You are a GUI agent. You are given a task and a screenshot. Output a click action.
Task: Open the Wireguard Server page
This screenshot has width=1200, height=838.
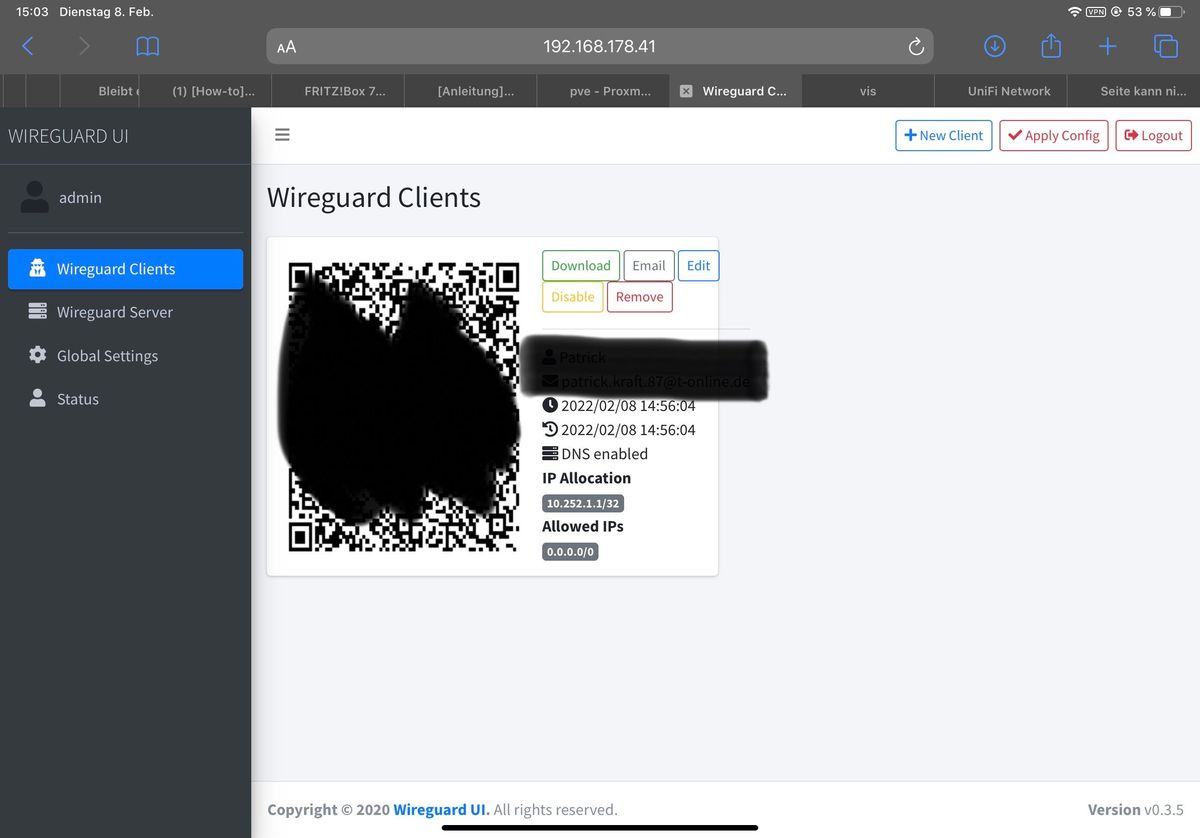[x=125, y=312]
